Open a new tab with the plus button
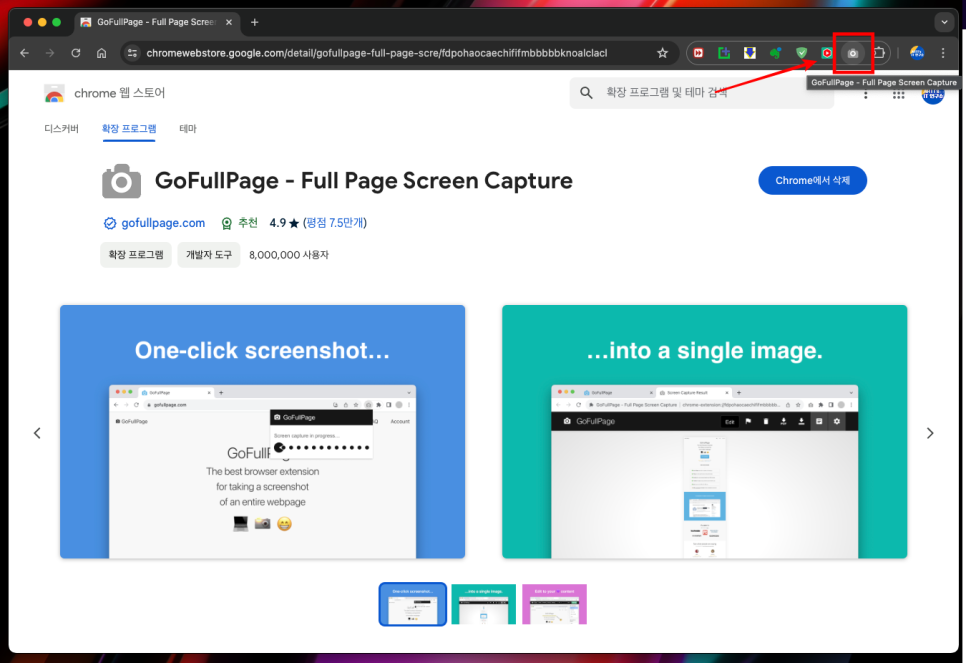 254,22
